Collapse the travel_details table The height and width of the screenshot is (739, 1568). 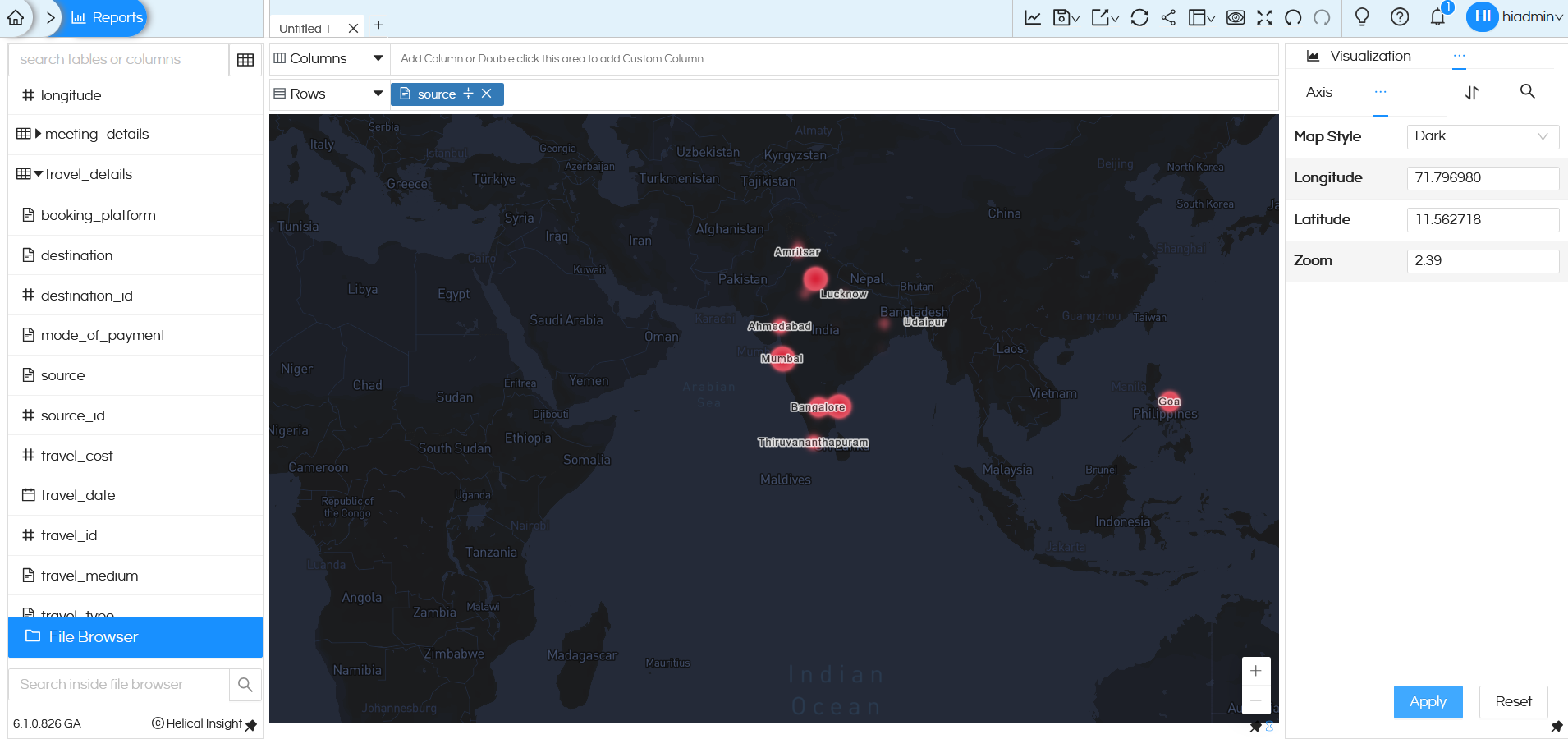pos(38,174)
